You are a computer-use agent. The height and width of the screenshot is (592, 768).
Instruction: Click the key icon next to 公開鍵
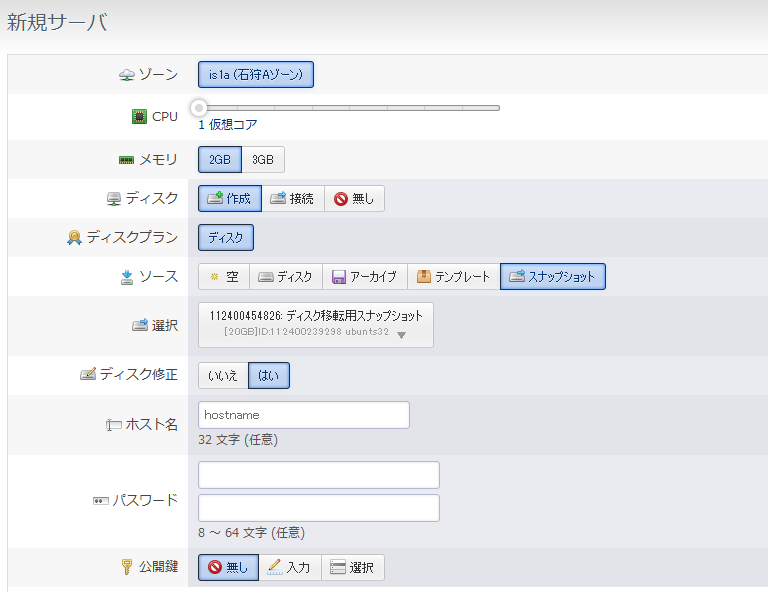tap(126, 567)
